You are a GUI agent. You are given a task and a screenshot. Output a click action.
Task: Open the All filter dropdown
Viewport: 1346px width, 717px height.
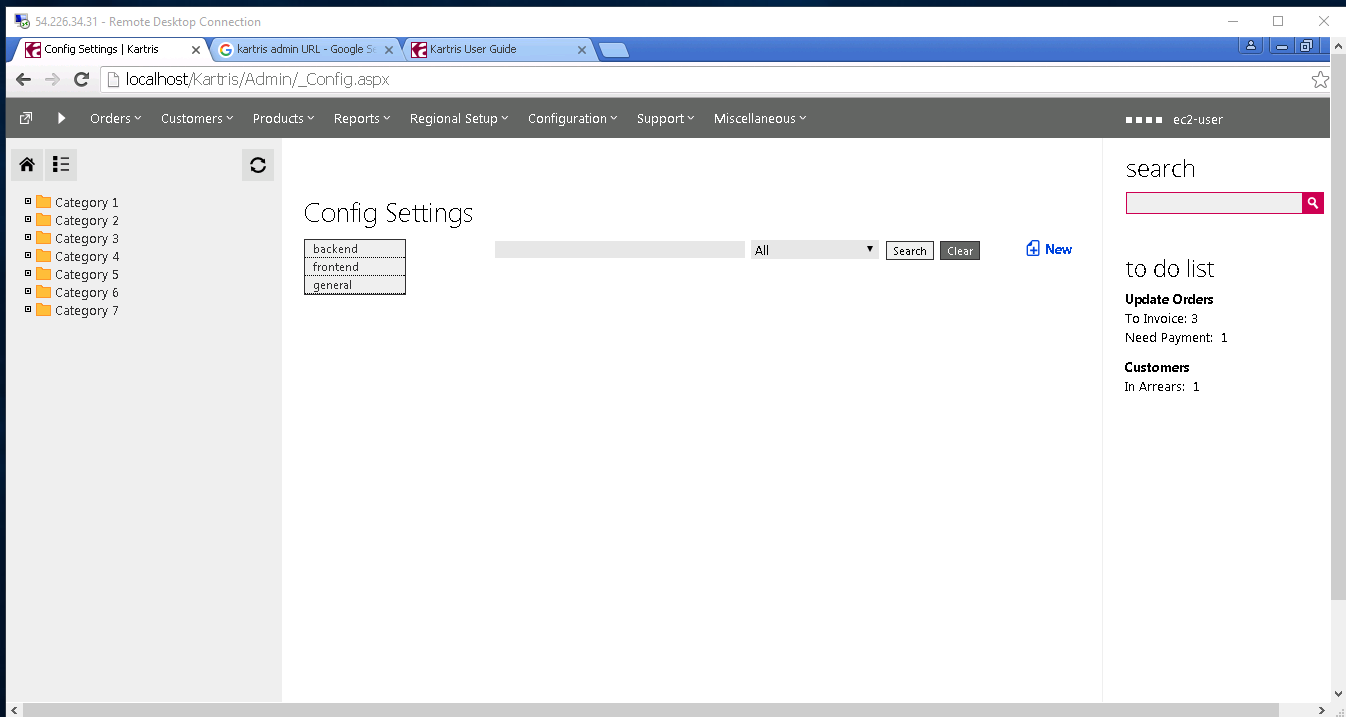click(813, 249)
